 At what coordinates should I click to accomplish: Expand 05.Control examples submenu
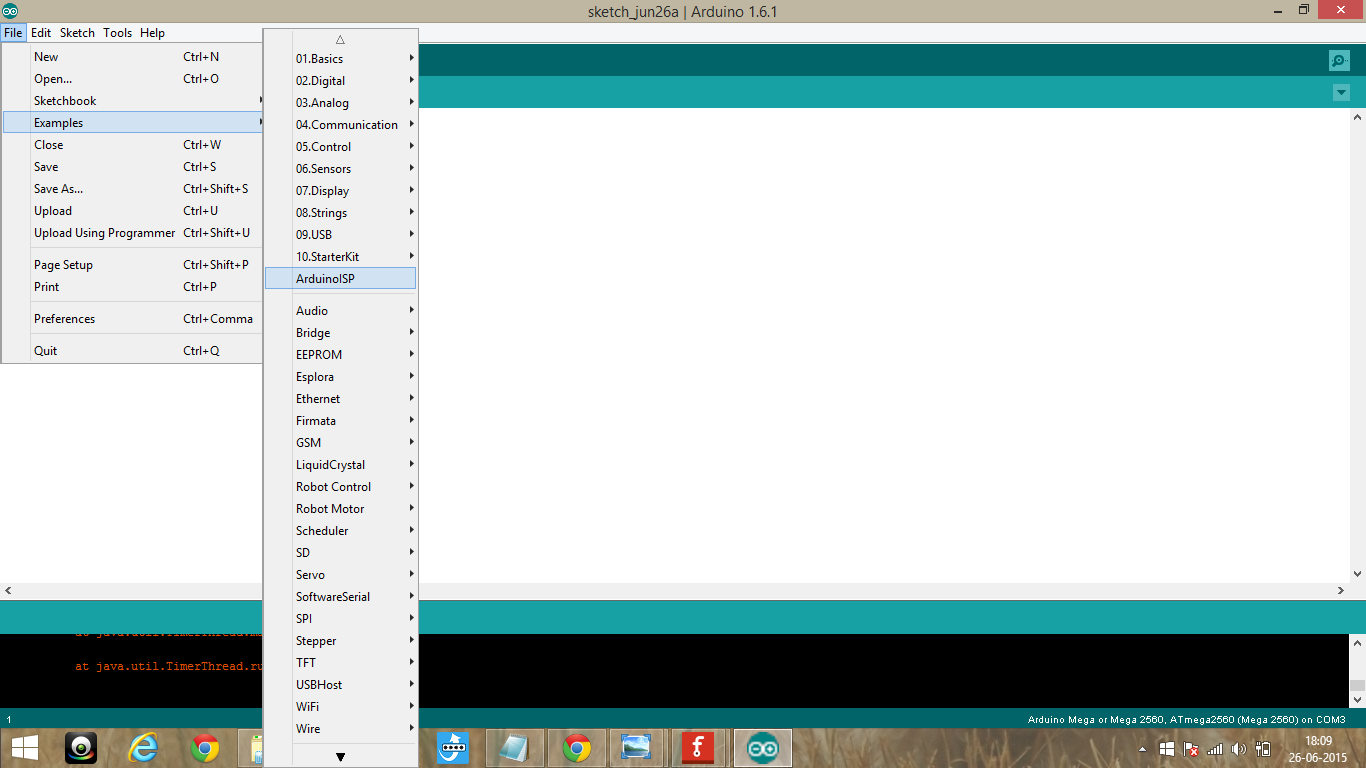(x=340, y=147)
